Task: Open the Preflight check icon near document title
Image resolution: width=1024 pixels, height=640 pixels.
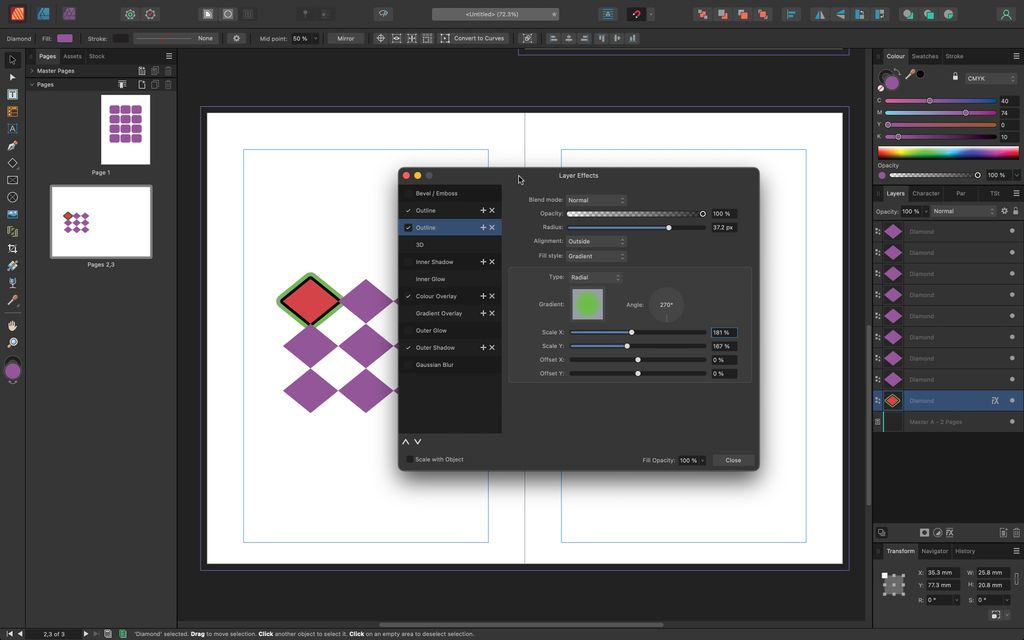Action: point(607,13)
